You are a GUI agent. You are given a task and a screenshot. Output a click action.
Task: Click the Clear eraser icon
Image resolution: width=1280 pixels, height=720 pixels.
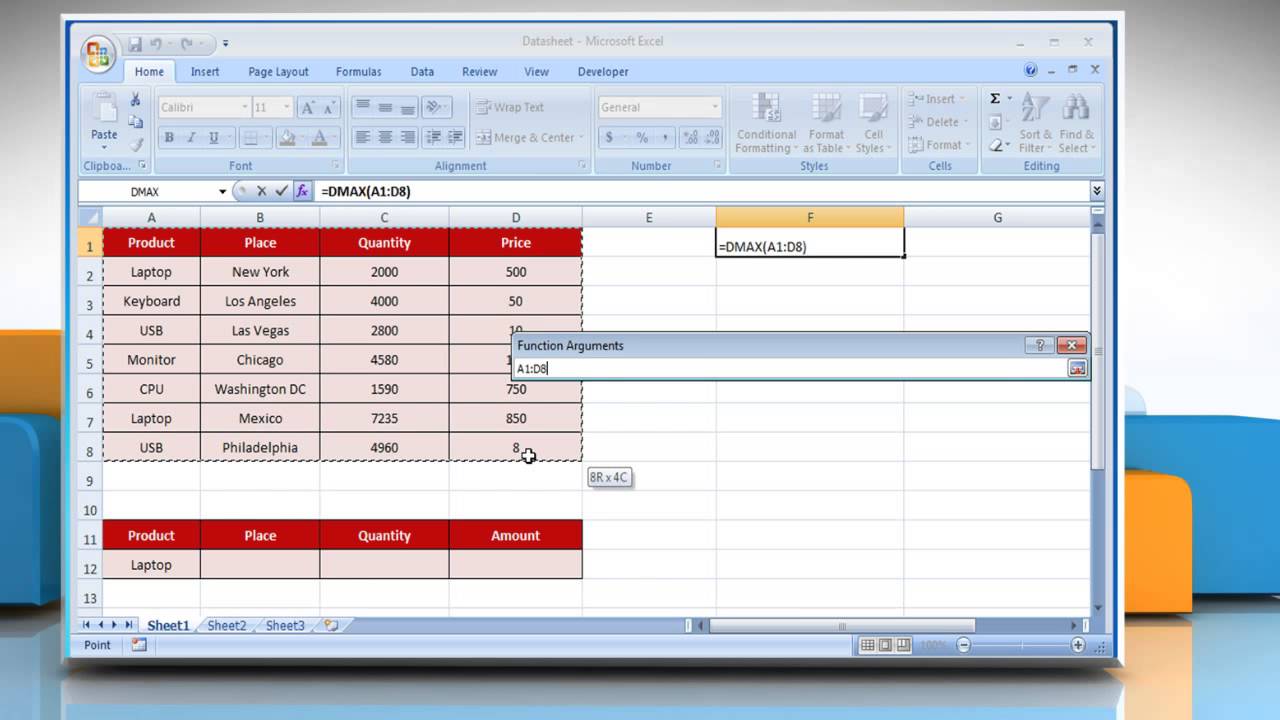tap(996, 145)
